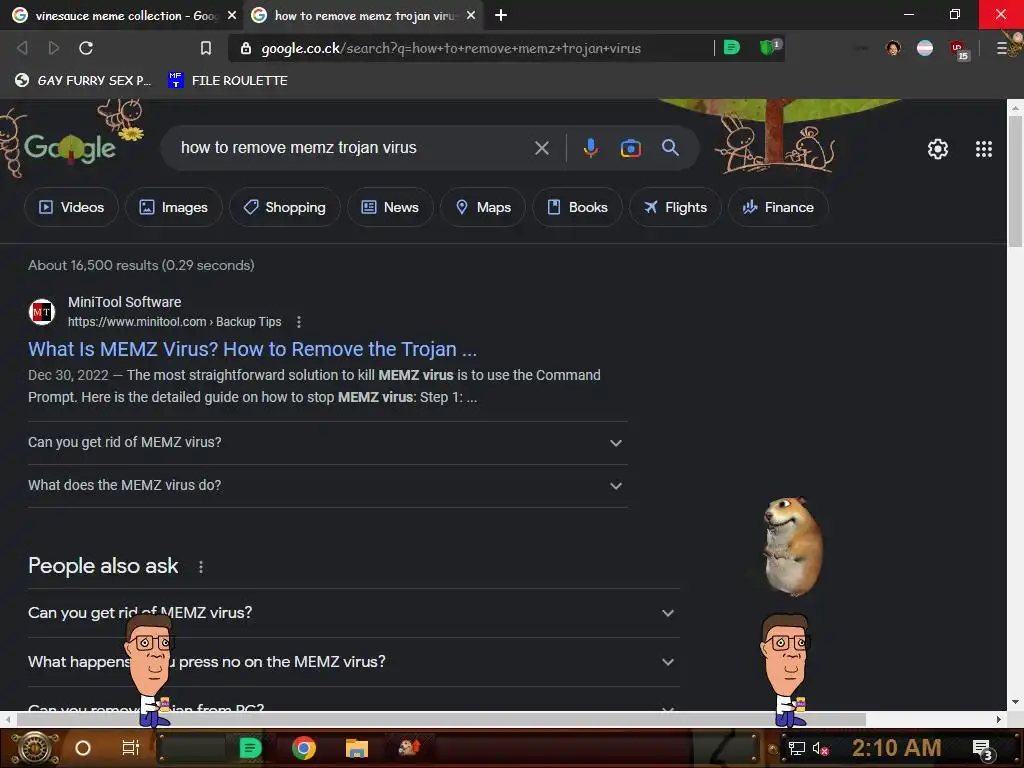Open the green shield blocker icon
The width and height of the screenshot is (1024, 768).
(769, 47)
